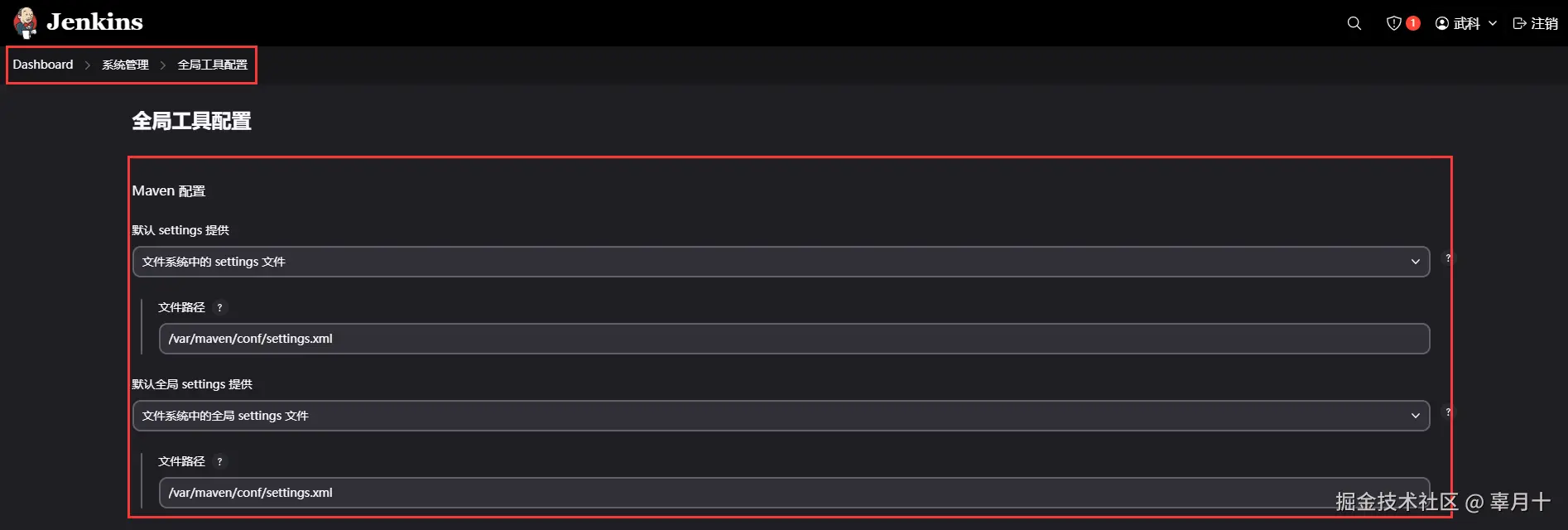Click the Jenkins butler logo icon
Screen dimensions: 1568x530
pos(26,22)
